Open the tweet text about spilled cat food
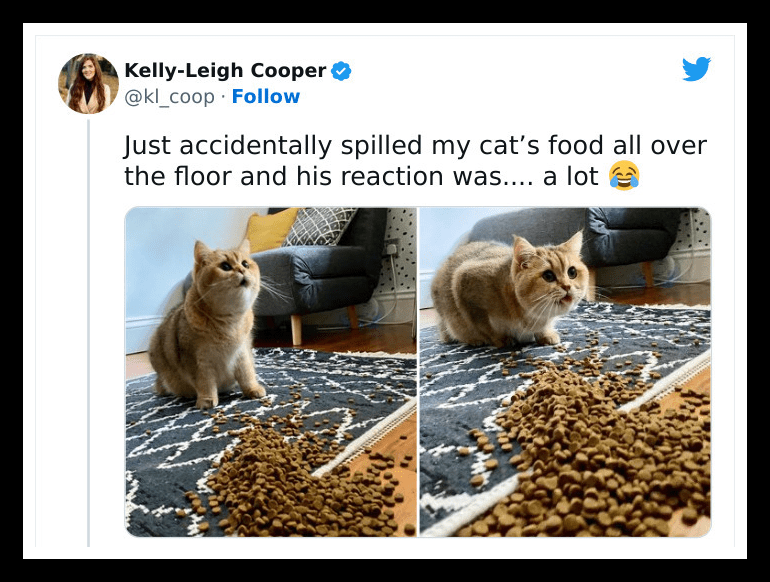 (x=415, y=161)
